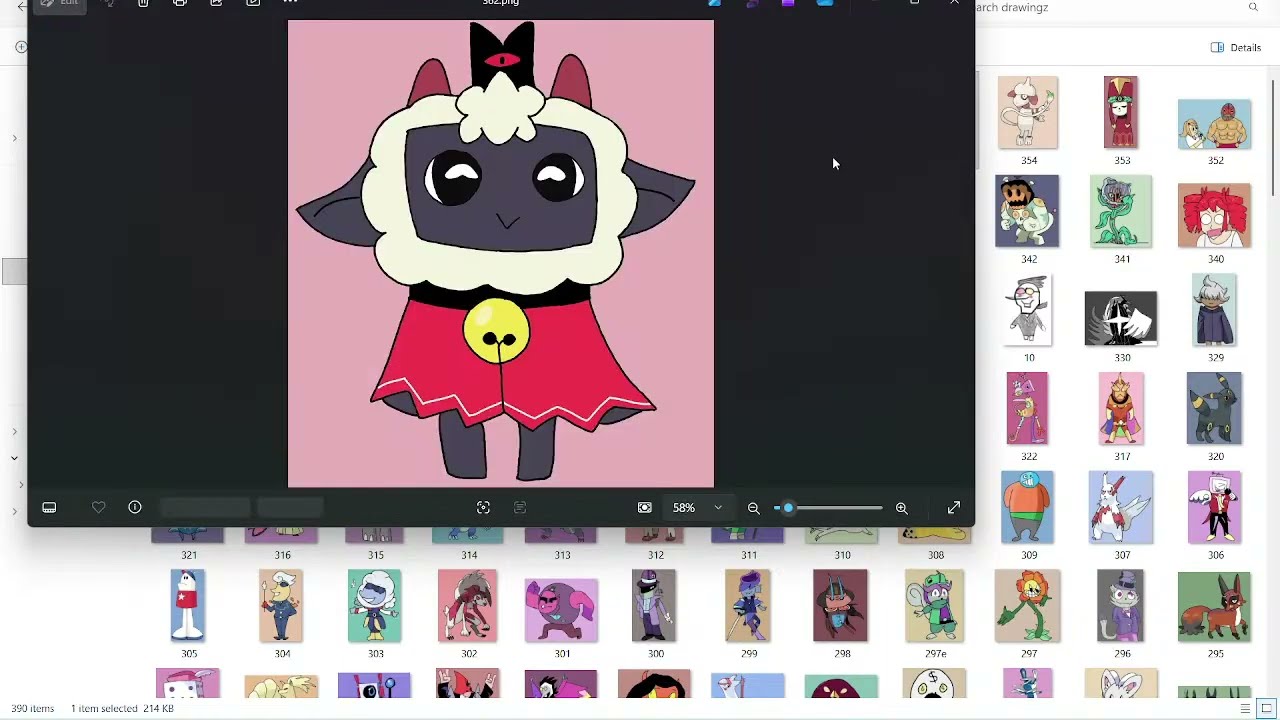Select thumbnail 298 in Explorer
Screen dimensions: 1280x720
(840, 605)
